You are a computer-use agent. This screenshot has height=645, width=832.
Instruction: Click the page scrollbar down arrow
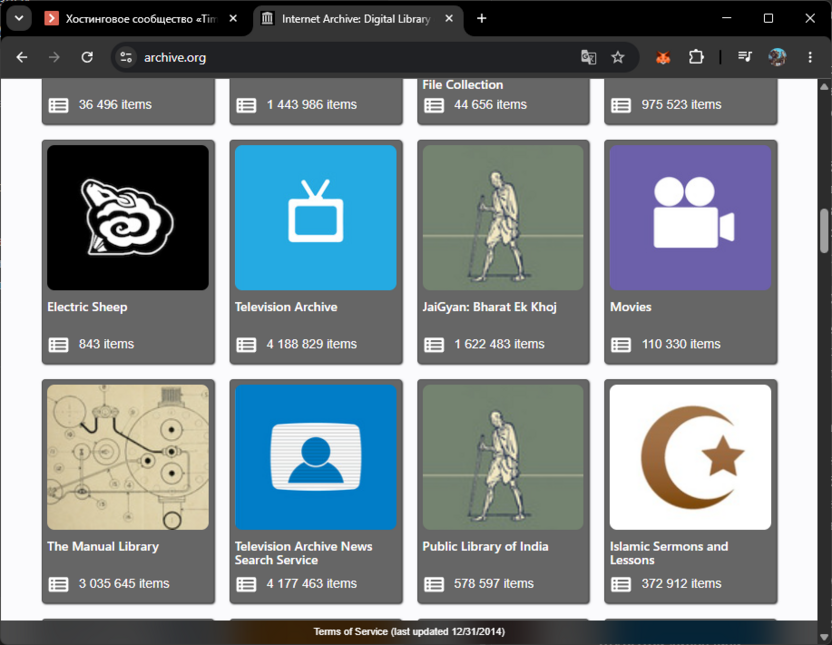[x=824, y=637]
